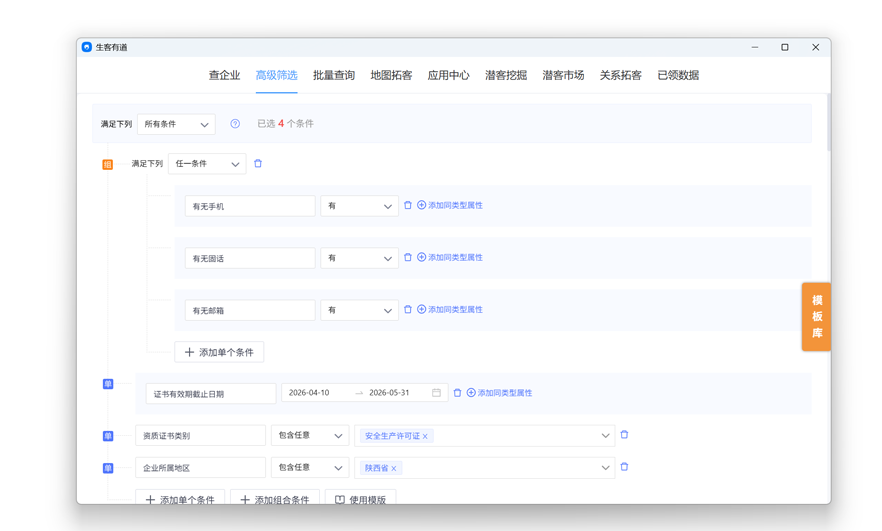This screenshot has height=531, width=882.
Task: Click the orange 组 group marker
Action: coord(107,164)
